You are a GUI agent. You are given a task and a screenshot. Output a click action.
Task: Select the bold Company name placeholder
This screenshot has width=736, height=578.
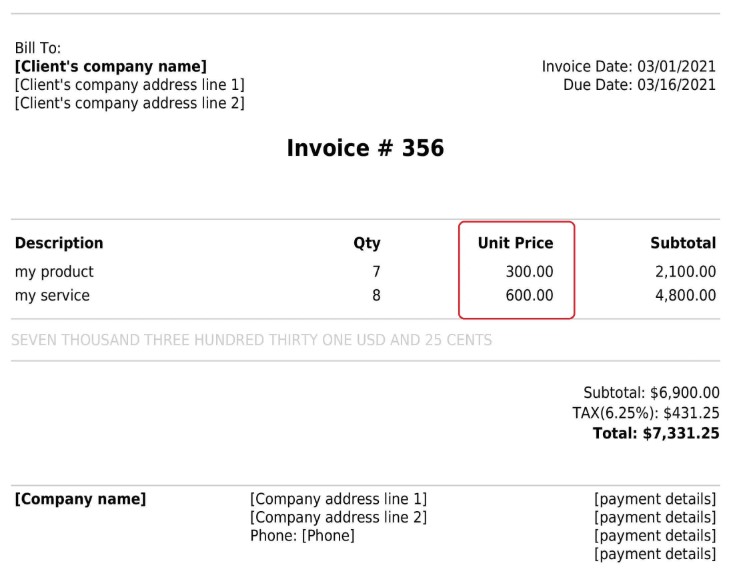point(80,499)
